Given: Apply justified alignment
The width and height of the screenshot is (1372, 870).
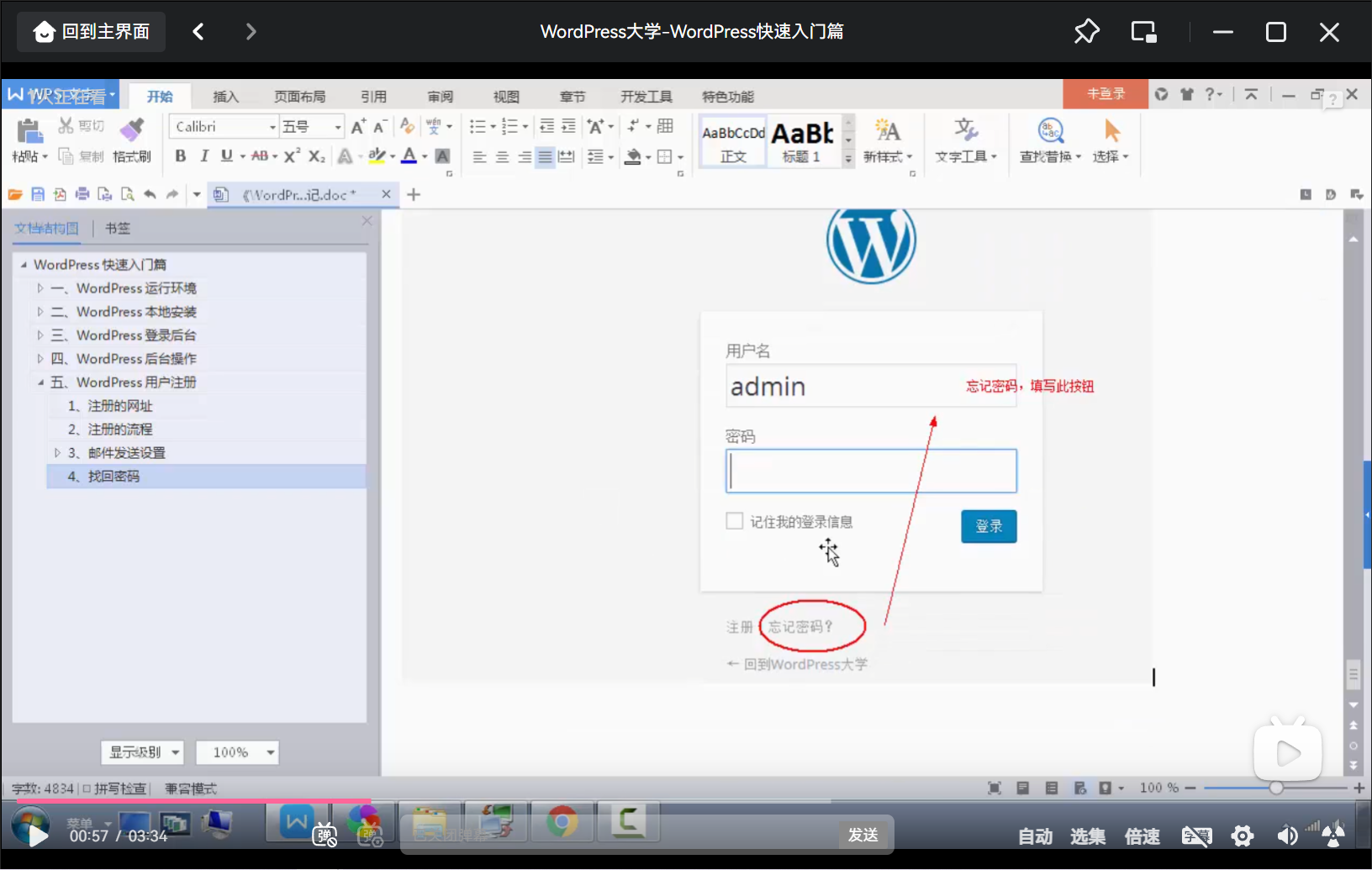Looking at the screenshot, I should pyautogui.click(x=546, y=157).
